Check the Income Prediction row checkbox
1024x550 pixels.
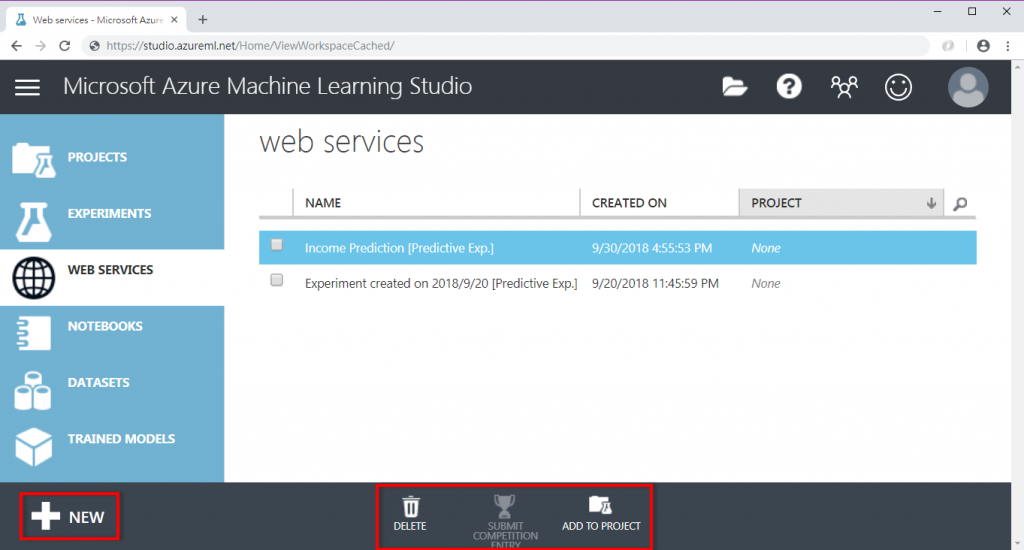click(x=277, y=245)
